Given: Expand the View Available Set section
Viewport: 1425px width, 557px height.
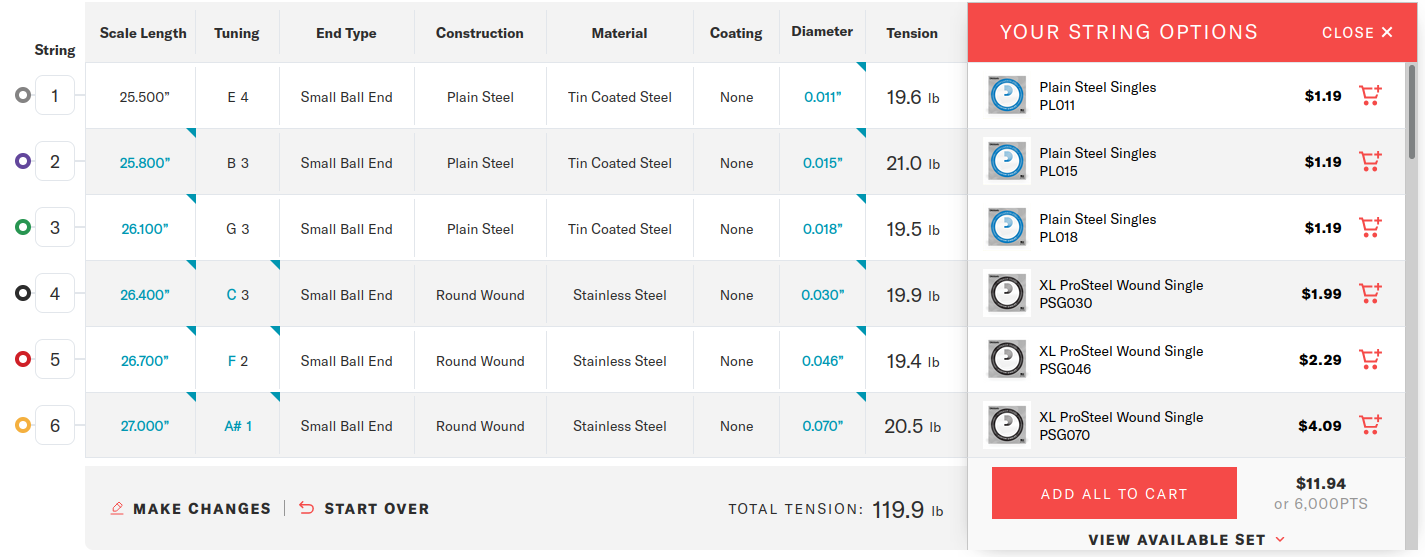Looking at the screenshot, I should (1186, 540).
